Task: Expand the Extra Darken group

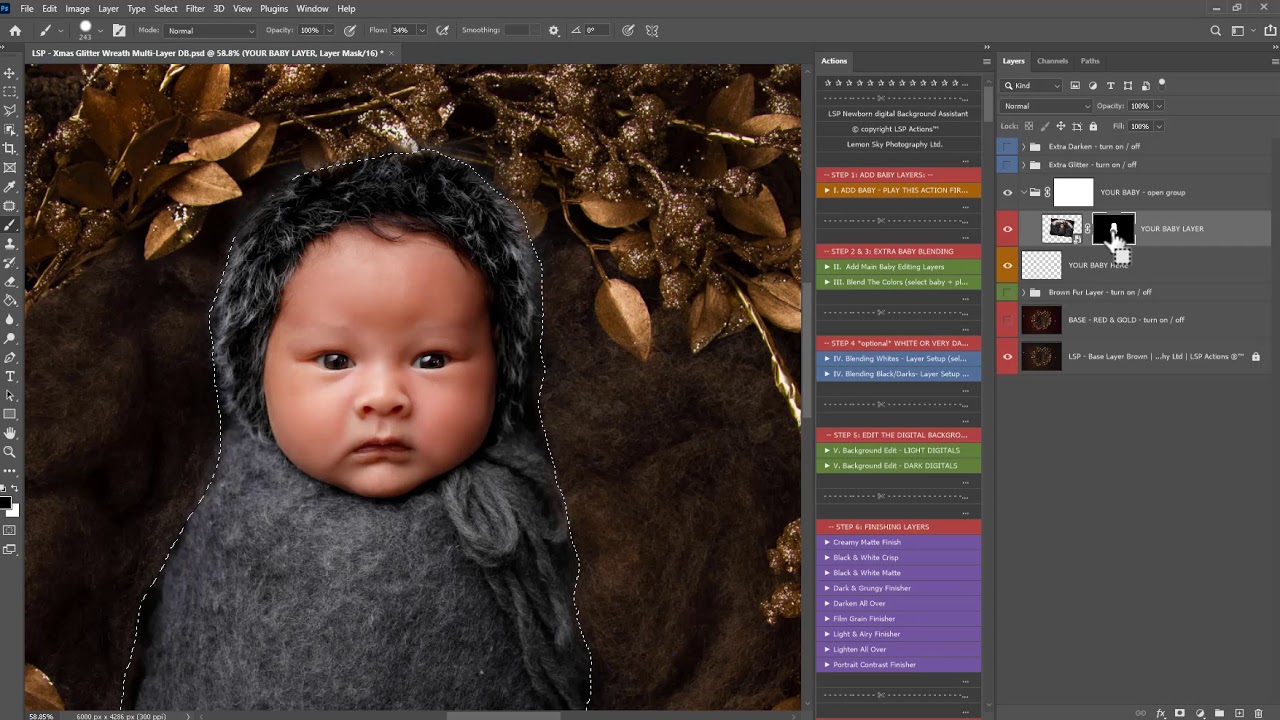Action: [1023, 146]
